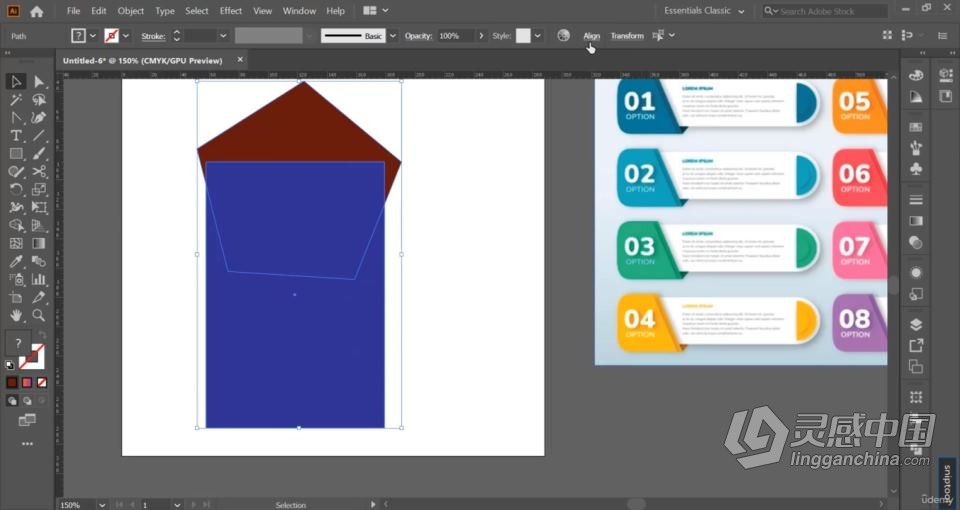Select the Free Transform tool
Screen dimensions: 960x510
tap(39, 208)
